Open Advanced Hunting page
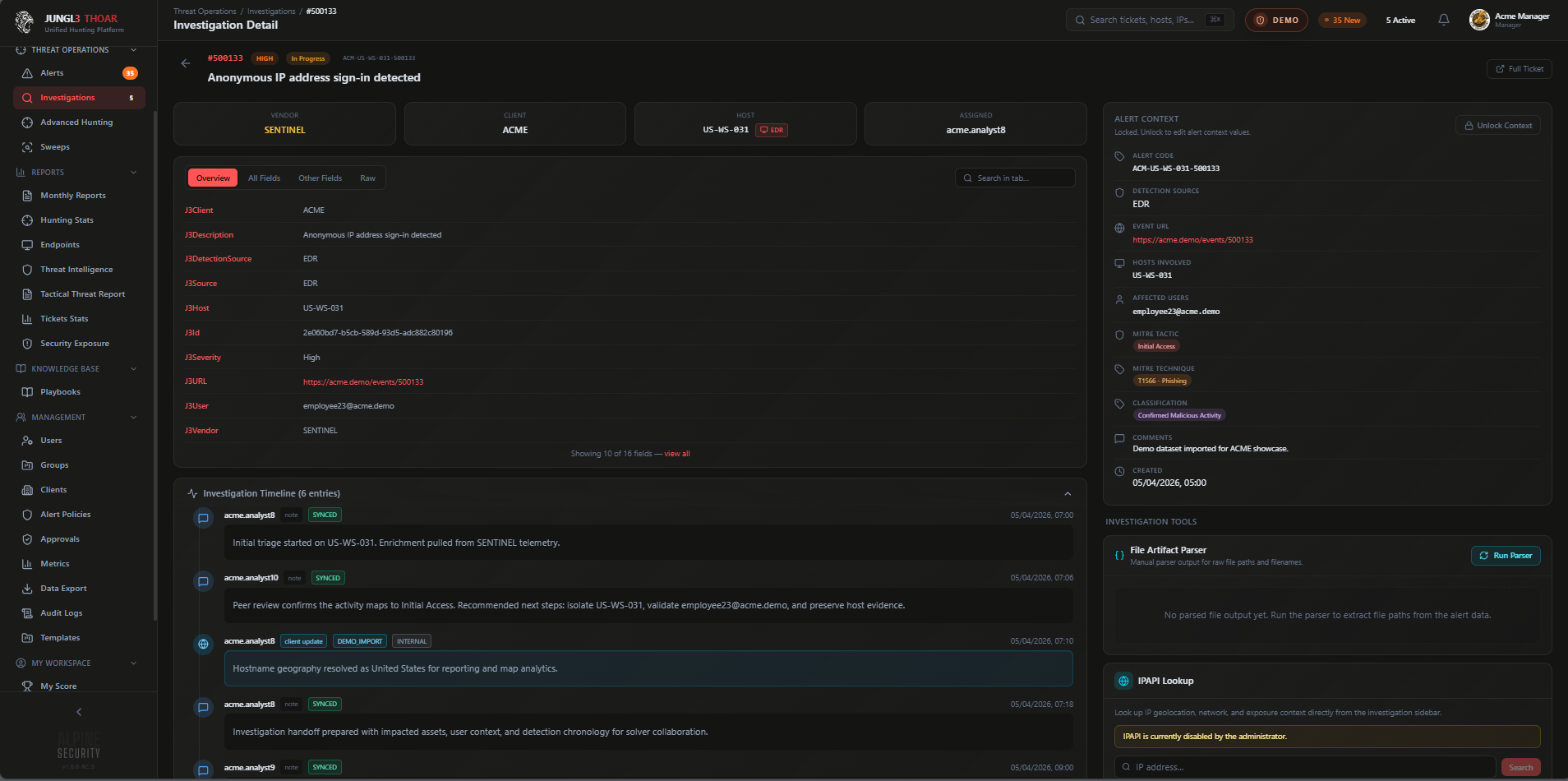This screenshot has height=781, width=1568. tap(79, 122)
